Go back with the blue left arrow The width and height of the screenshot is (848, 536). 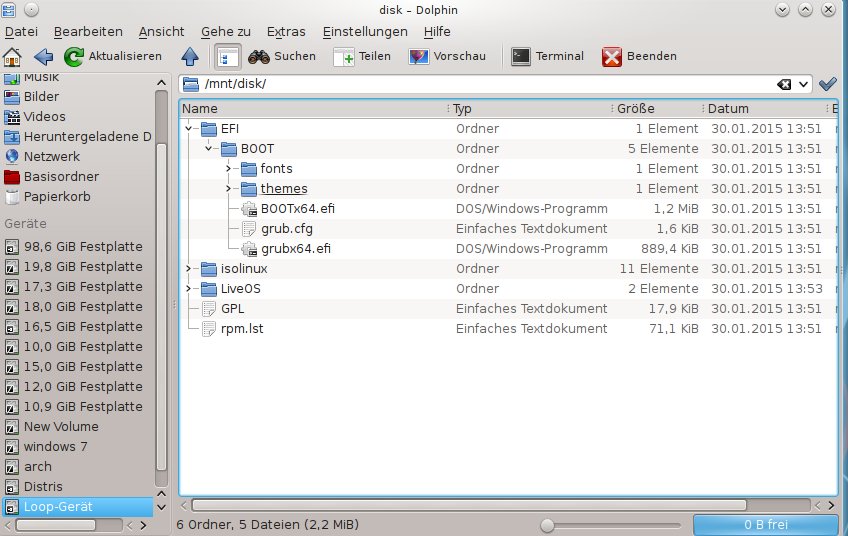(43, 56)
